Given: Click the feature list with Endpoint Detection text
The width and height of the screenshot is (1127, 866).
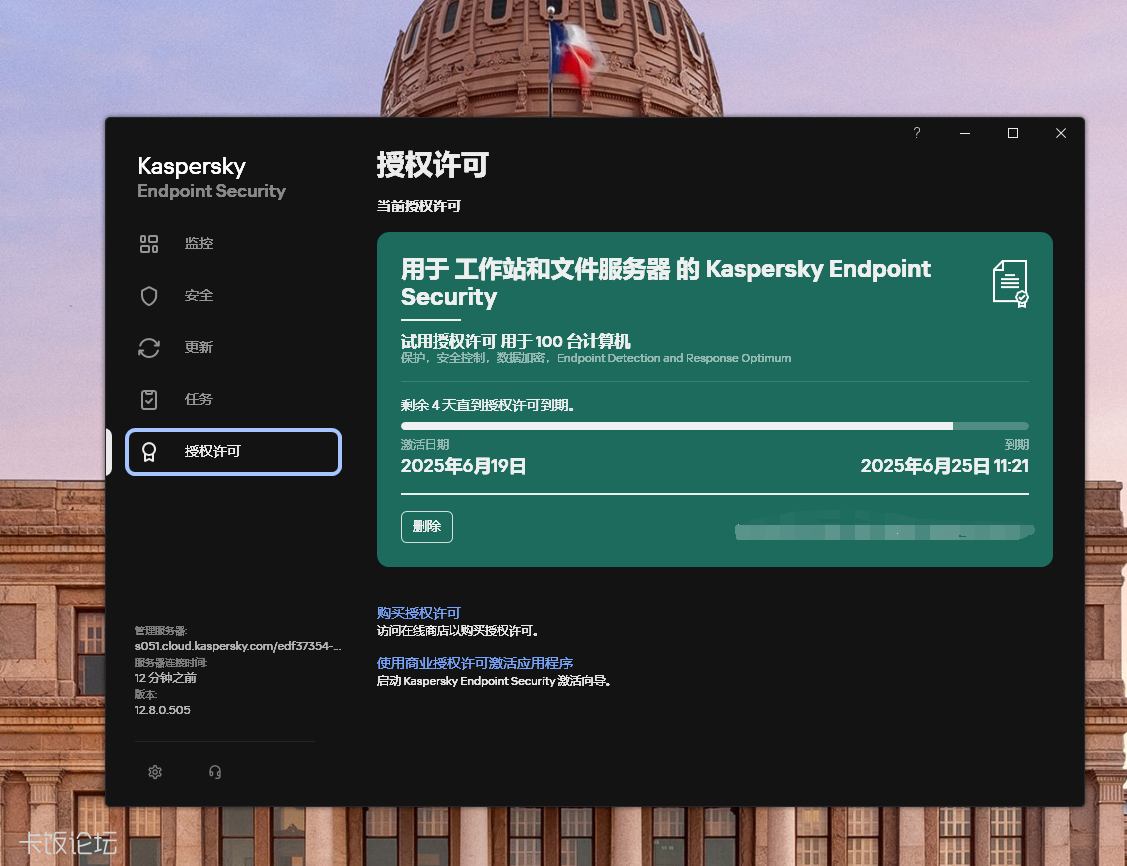Looking at the screenshot, I should 596,358.
